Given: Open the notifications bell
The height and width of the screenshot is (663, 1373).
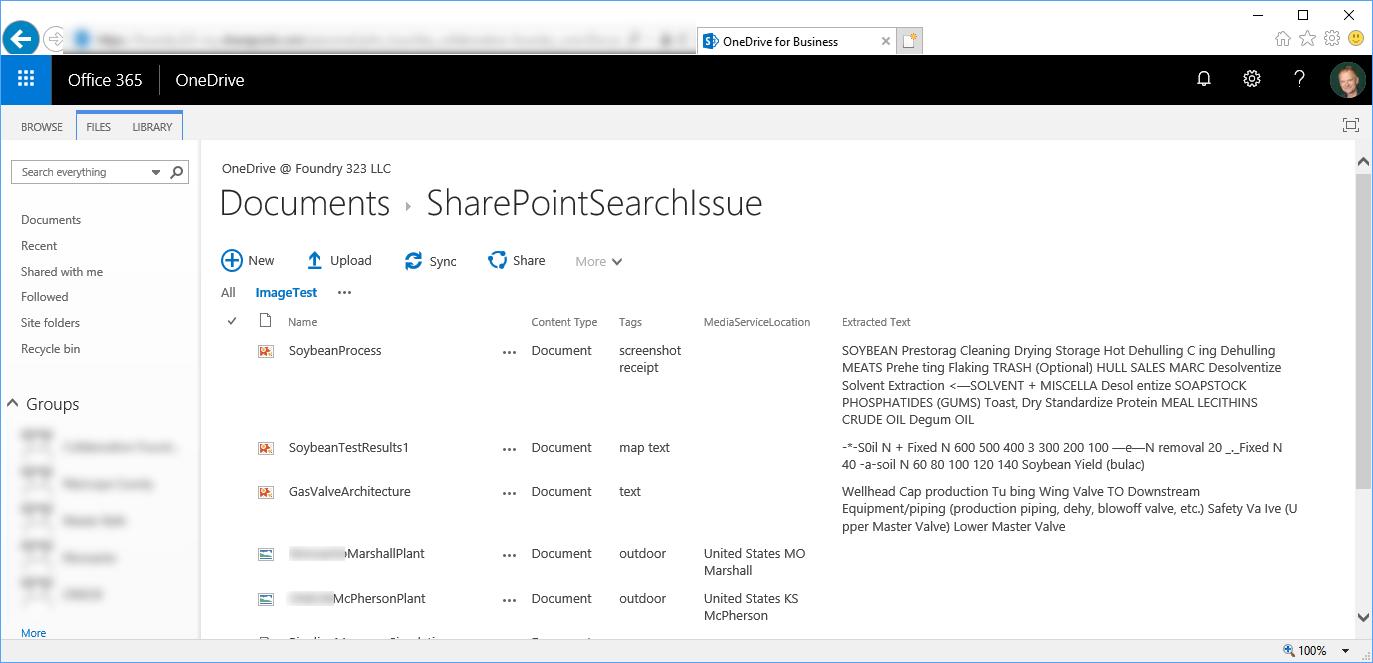Looking at the screenshot, I should point(1204,80).
